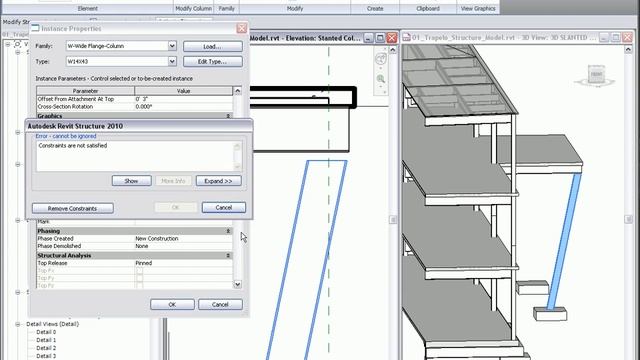Collapse the Detail Views (Detail) tree node
Viewport: 640px width, 360px height.
[18, 324]
